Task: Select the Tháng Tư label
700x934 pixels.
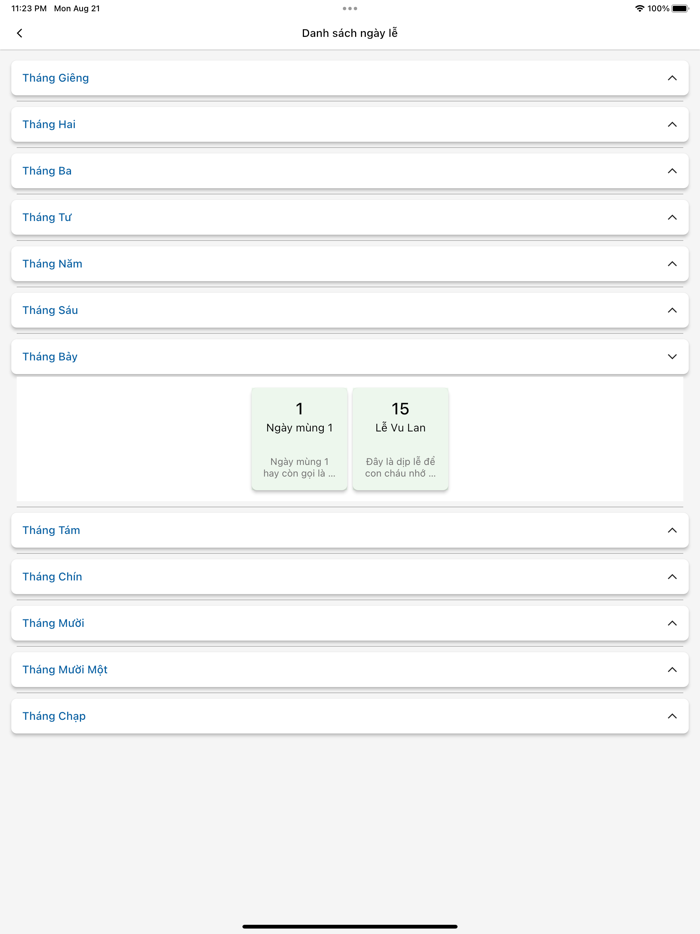Action: [x=46, y=217]
